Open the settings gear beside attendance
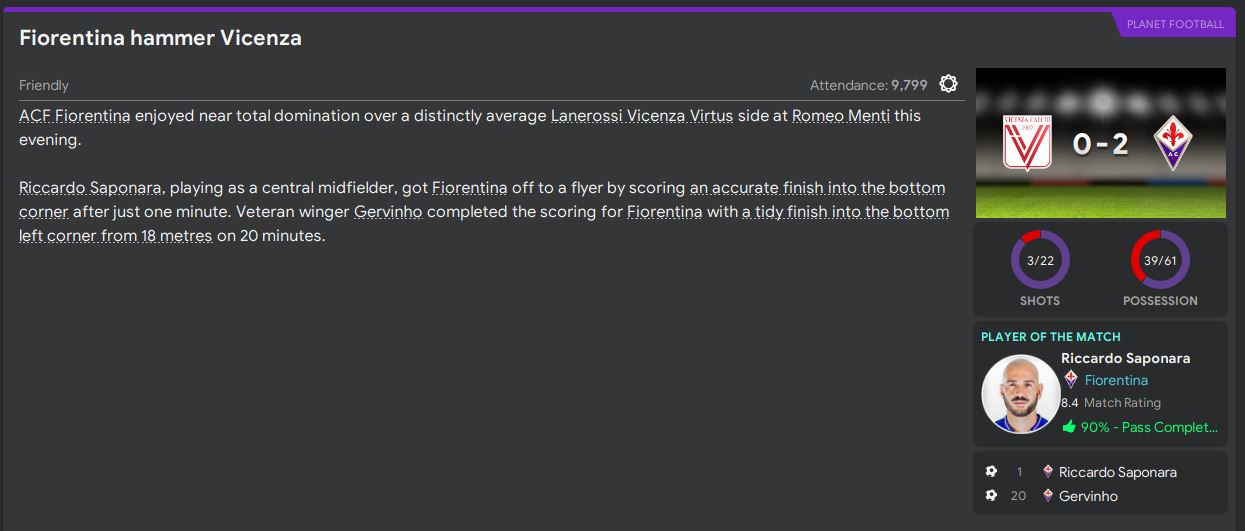 (x=948, y=85)
